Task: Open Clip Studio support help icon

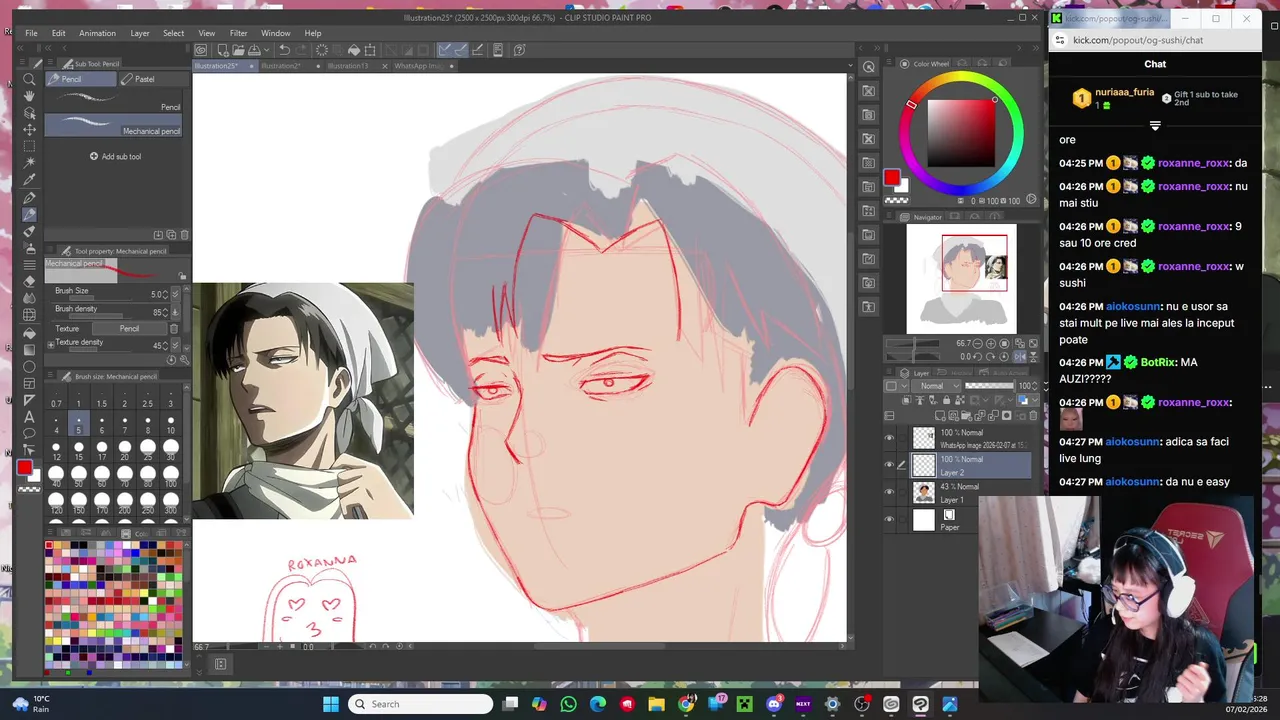Action: pos(520,50)
